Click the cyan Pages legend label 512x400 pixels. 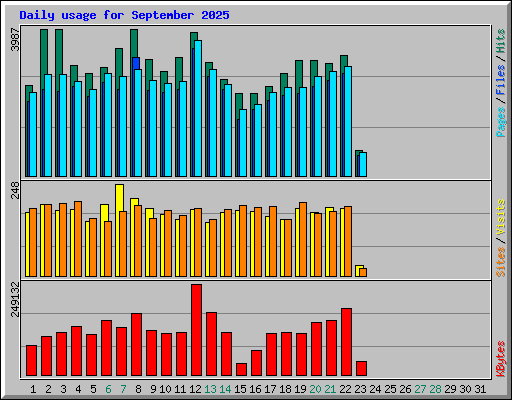[500, 122]
